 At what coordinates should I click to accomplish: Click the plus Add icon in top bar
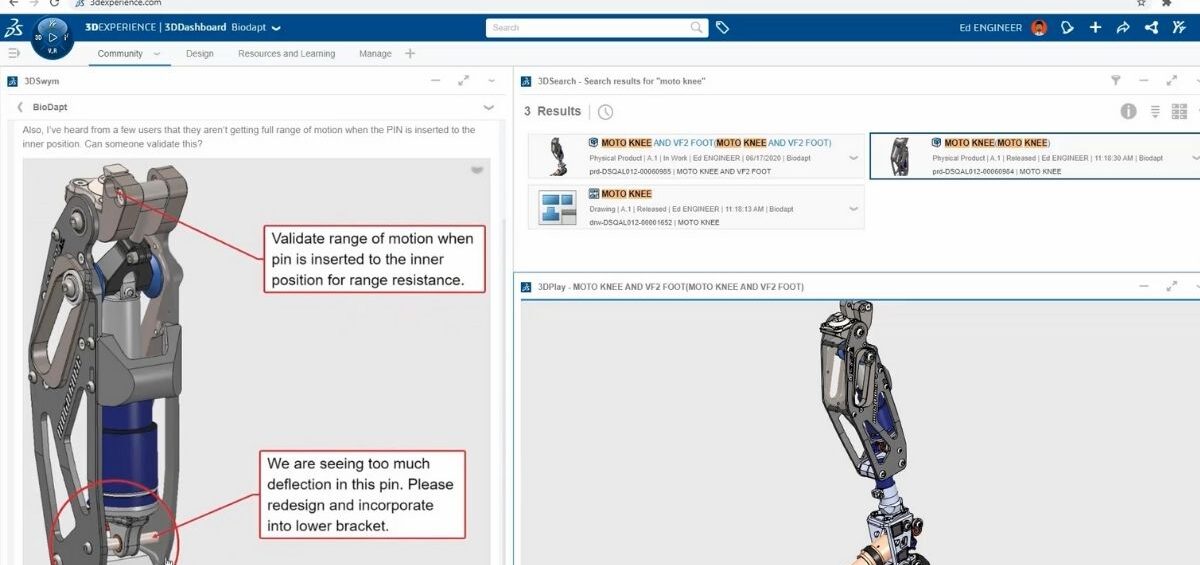pos(1095,28)
